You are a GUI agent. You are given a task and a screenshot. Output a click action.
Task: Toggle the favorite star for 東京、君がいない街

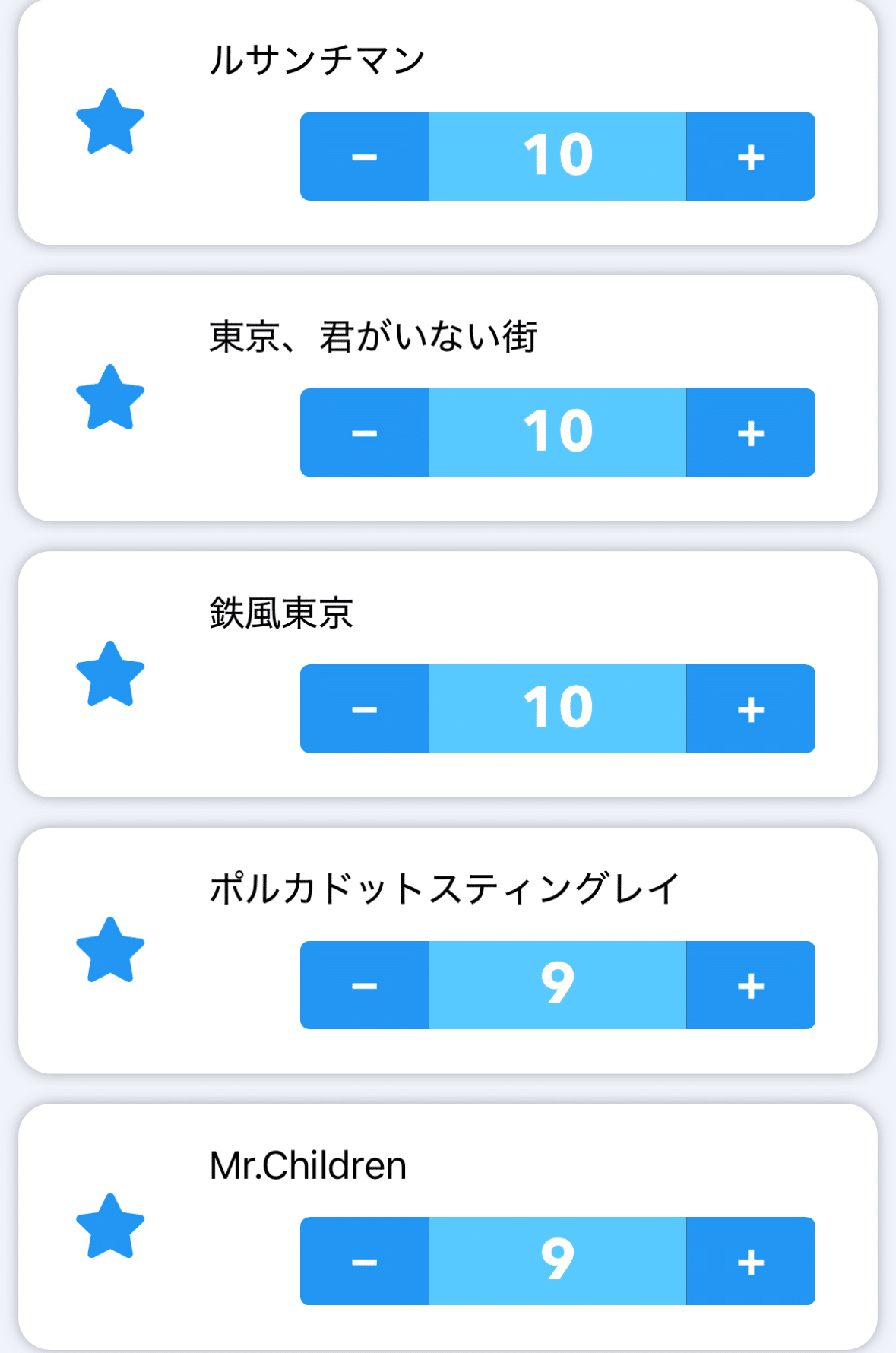[110, 398]
